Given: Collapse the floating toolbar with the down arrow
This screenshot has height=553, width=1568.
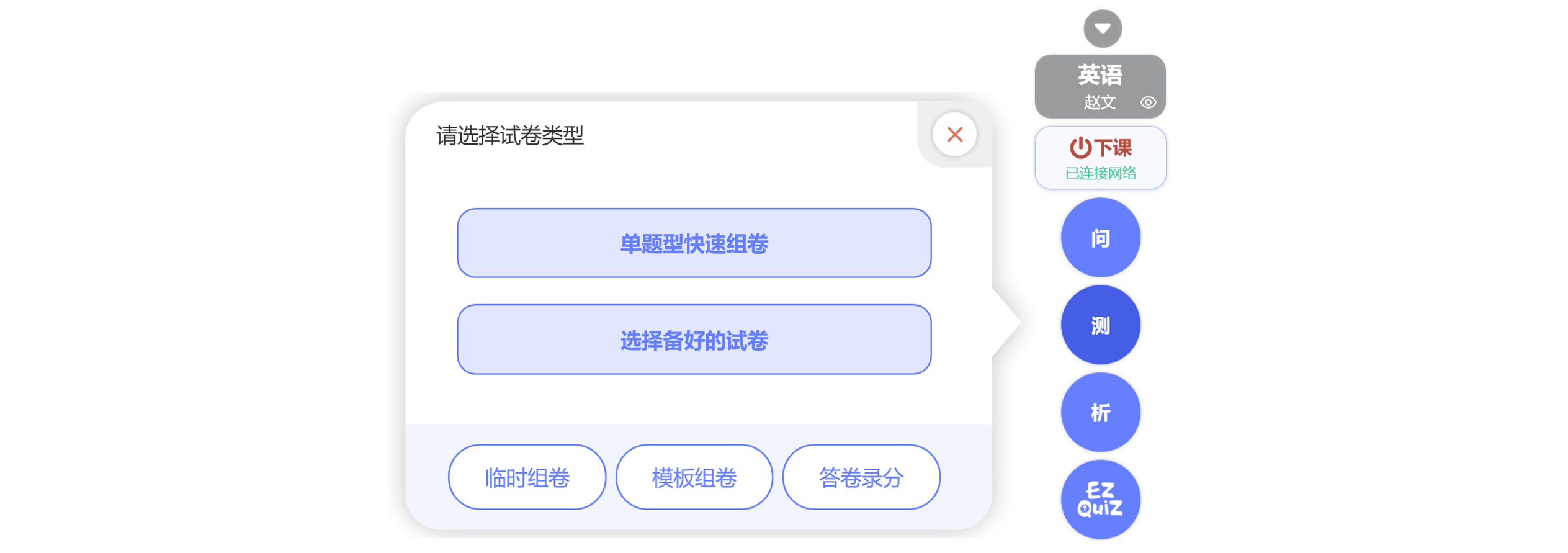Looking at the screenshot, I should coord(1102,29).
